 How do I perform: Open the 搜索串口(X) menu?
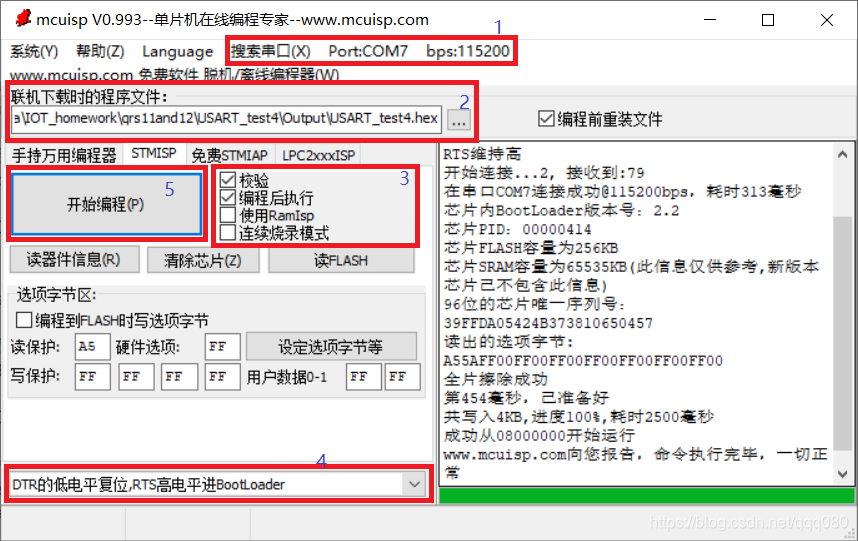click(270, 51)
